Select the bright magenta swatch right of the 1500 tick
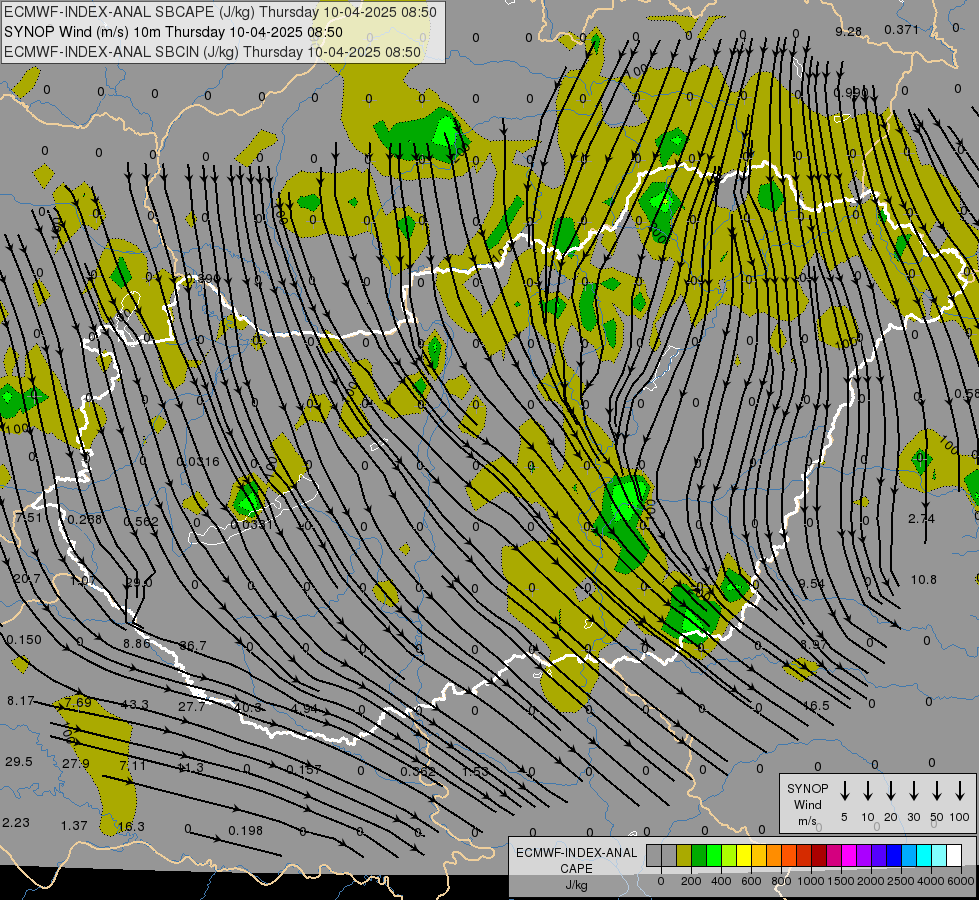Screen dimensions: 979x900 tap(849, 855)
